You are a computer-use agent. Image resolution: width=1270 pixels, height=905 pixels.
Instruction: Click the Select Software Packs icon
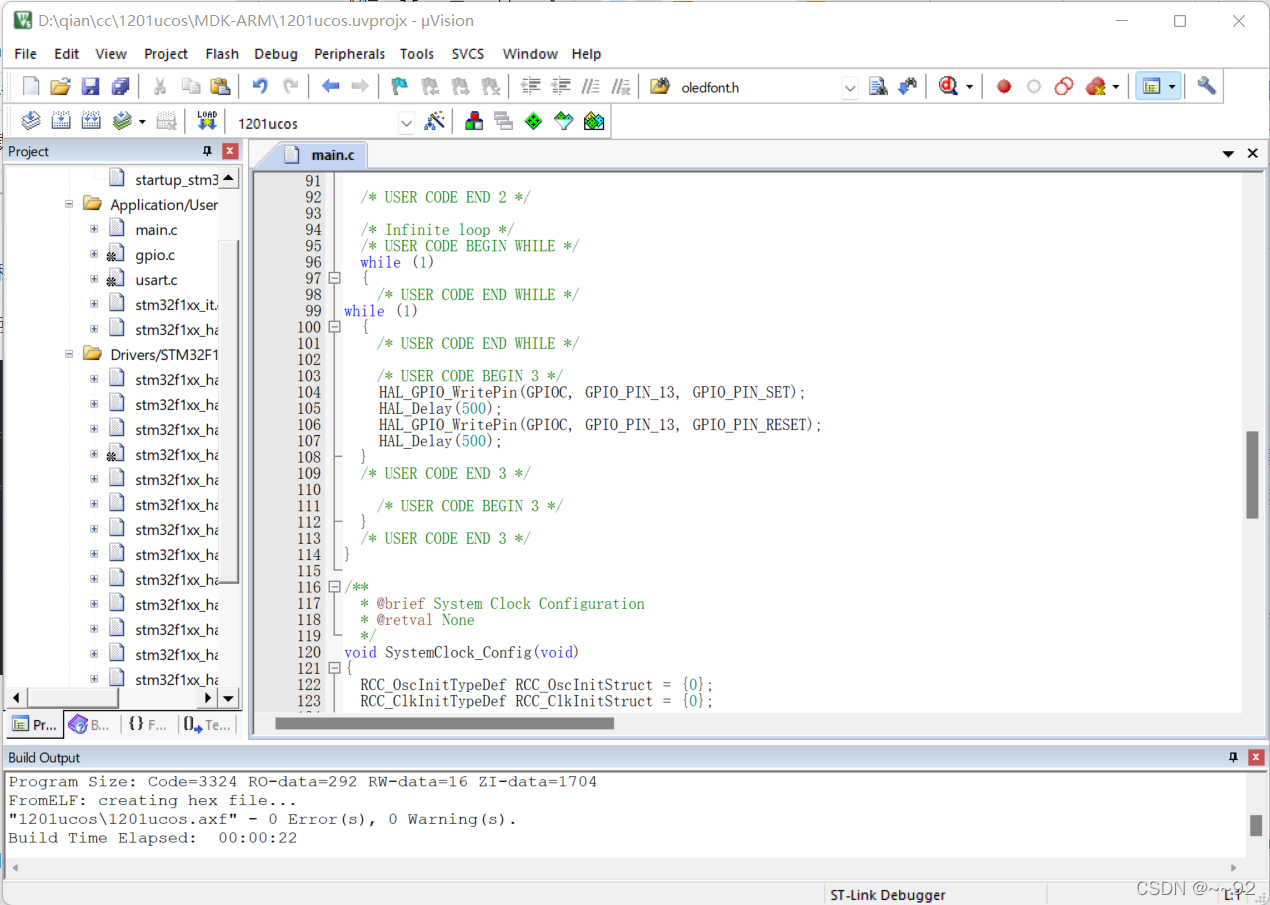point(564,121)
